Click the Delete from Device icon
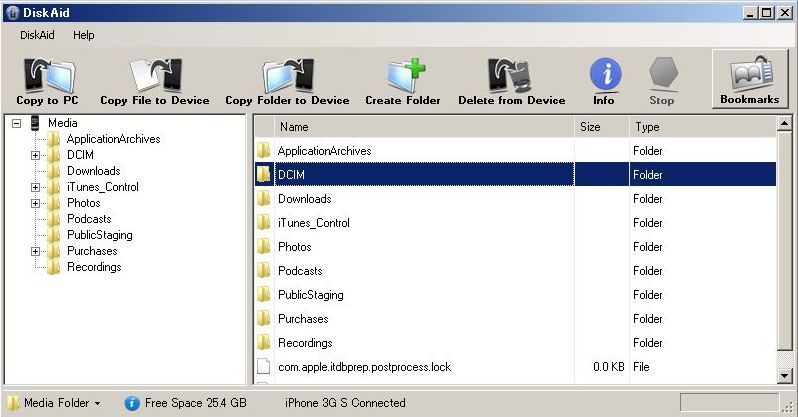798x417 pixels. tap(511, 75)
